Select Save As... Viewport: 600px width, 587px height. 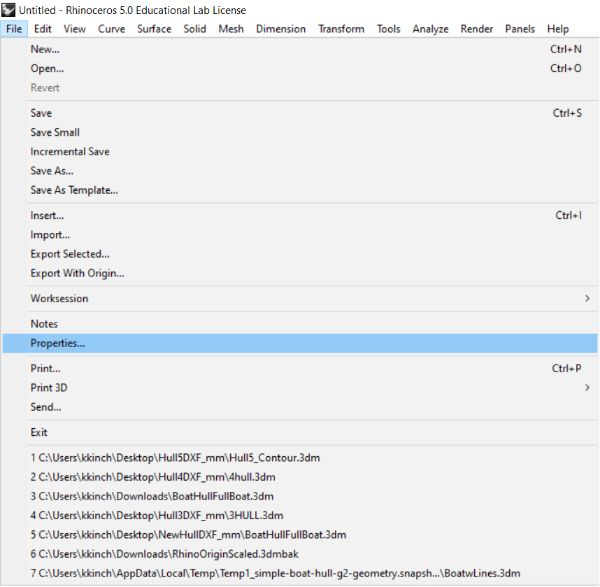point(300,171)
